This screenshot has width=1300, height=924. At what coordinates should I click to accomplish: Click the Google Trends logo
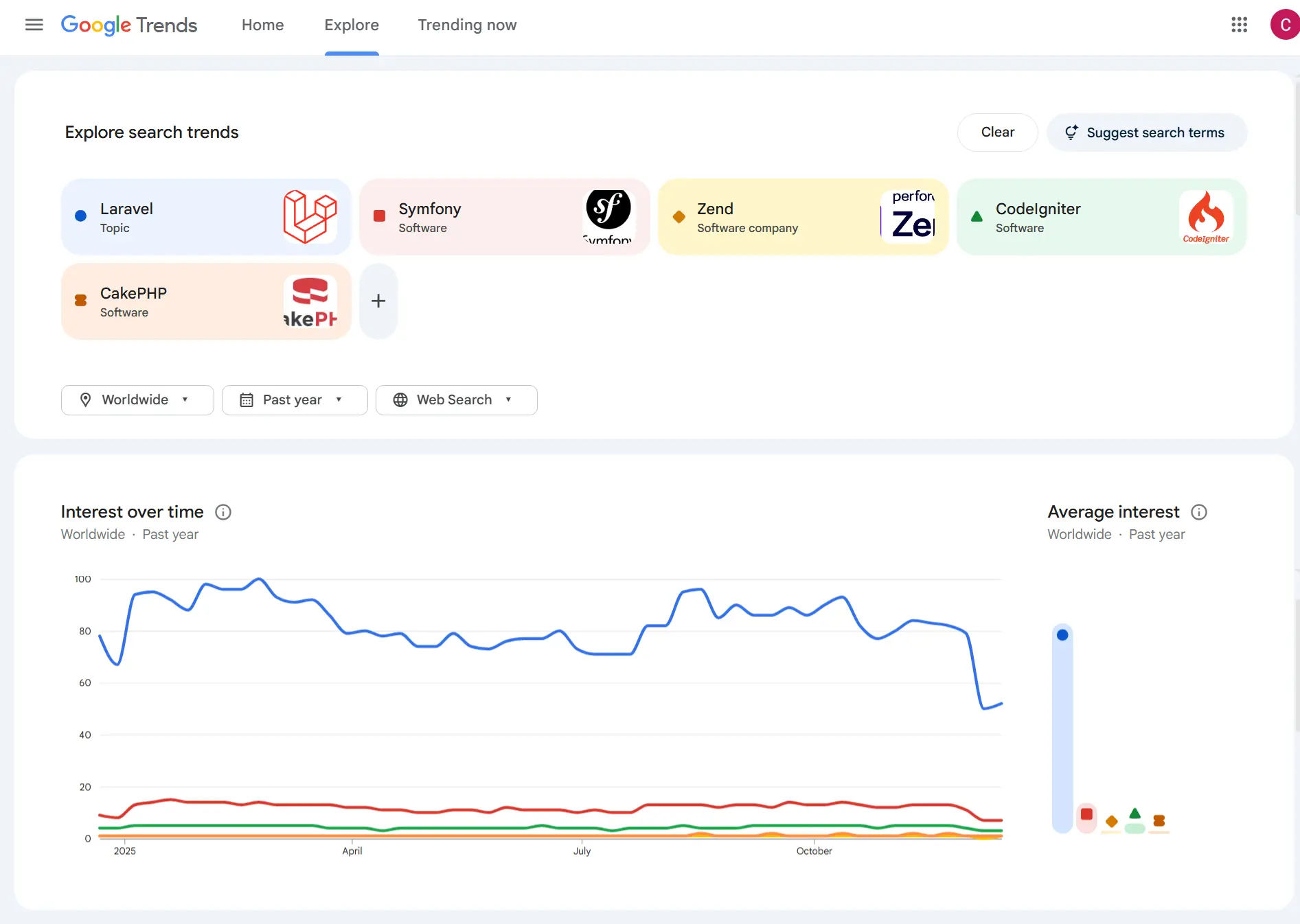pyautogui.click(x=129, y=25)
